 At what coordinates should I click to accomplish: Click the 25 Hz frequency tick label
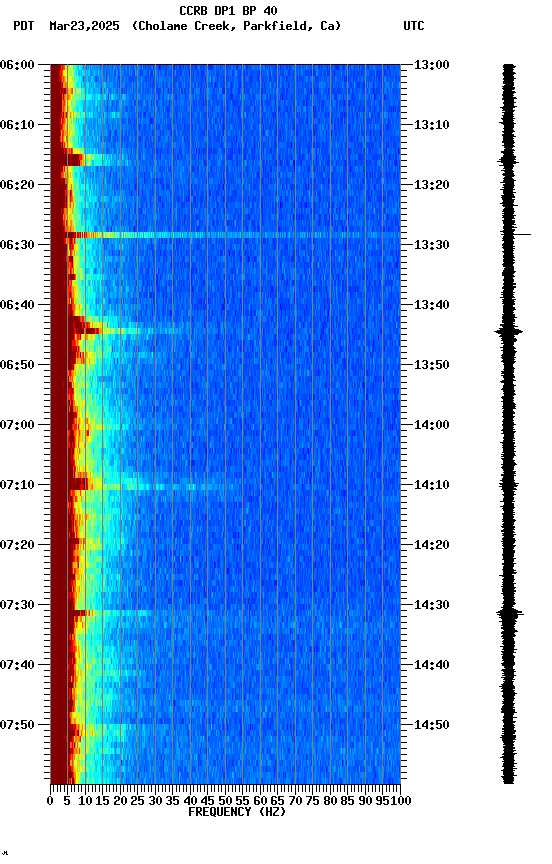138,801
